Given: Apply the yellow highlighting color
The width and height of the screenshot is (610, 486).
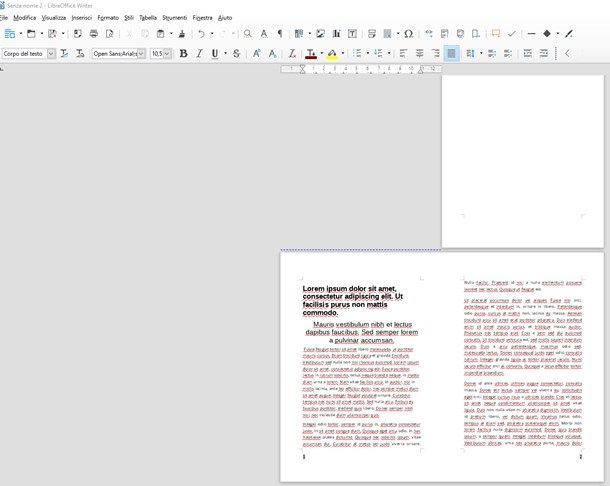Looking at the screenshot, I should pyautogui.click(x=332, y=53).
